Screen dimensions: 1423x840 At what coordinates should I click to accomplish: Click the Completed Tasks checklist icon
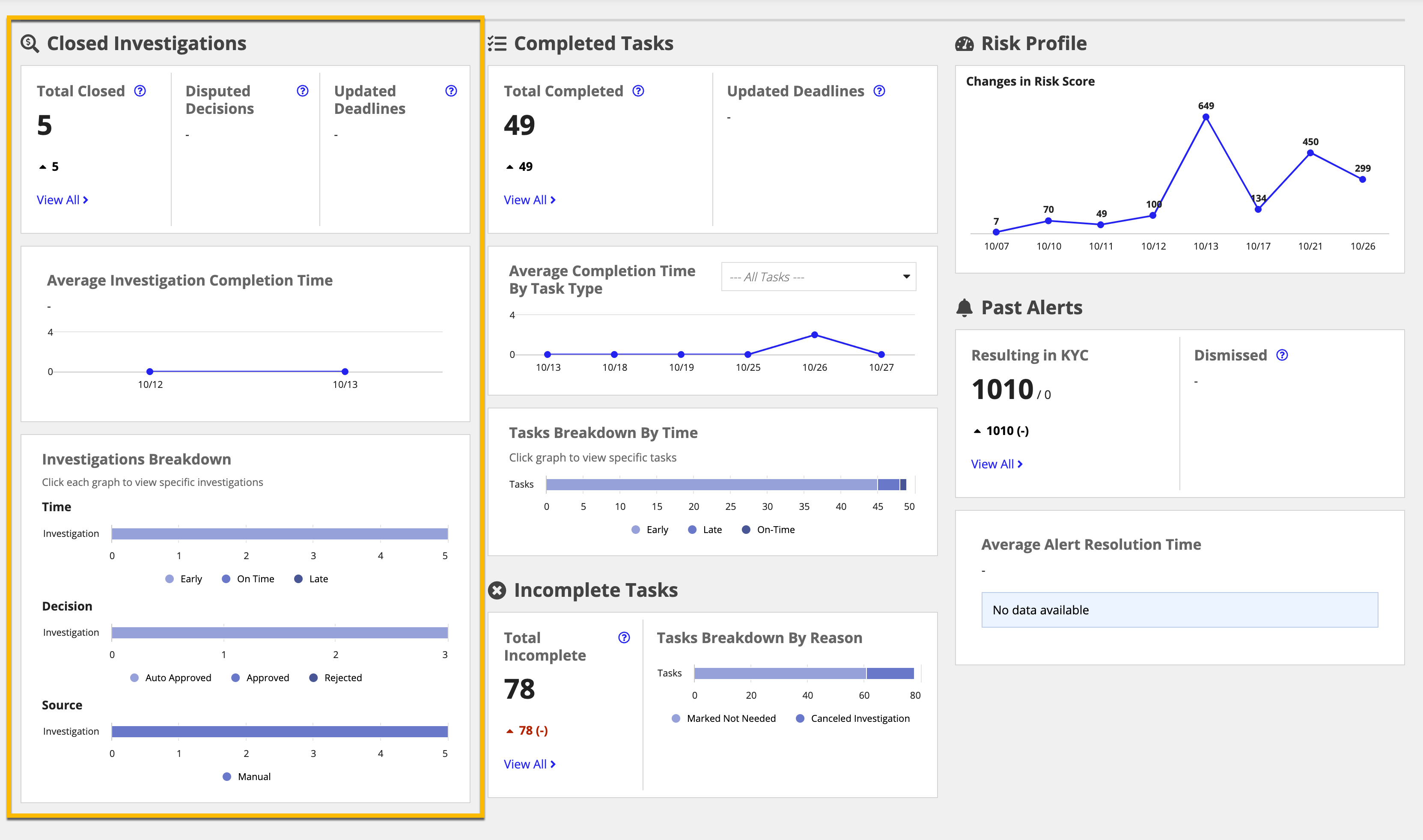point(497,44)
